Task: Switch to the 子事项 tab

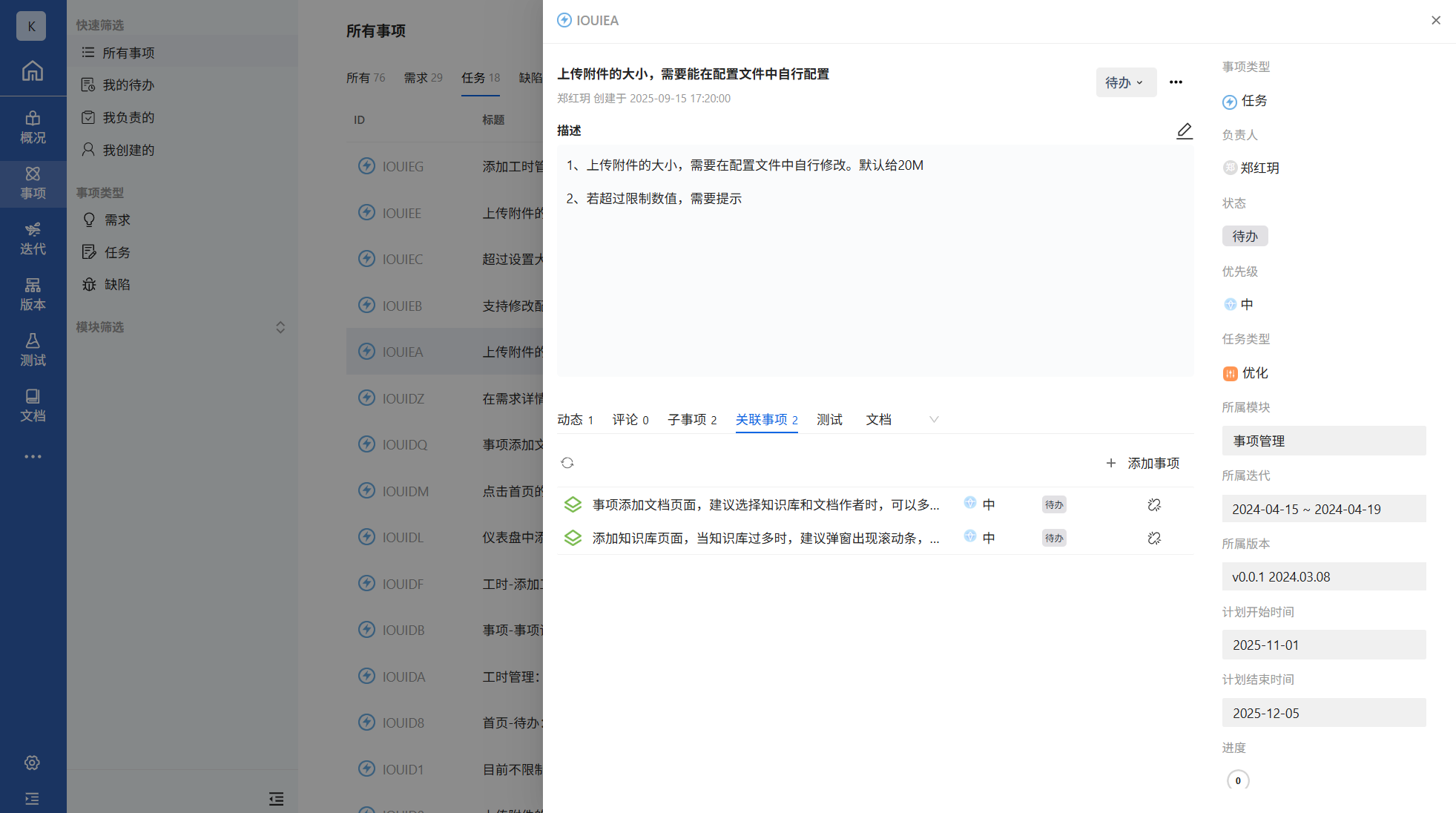Action: point(691,420)
